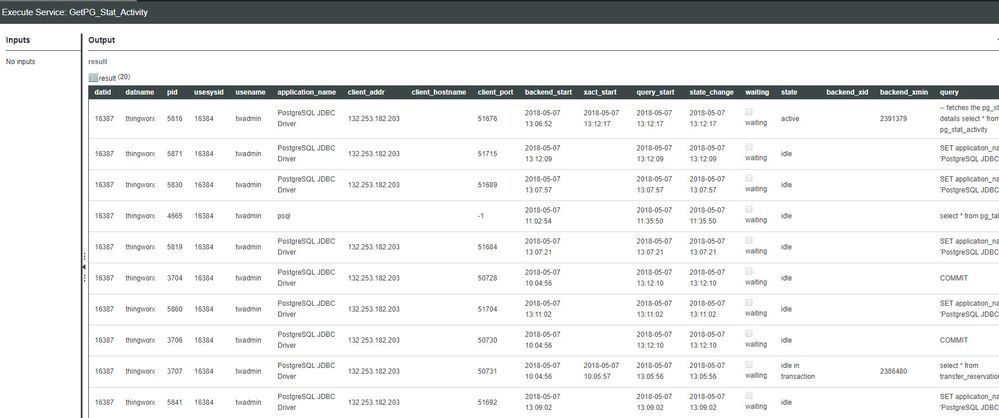Select the '-1' client port cell

pyautogui.click(x=481, y=216)
